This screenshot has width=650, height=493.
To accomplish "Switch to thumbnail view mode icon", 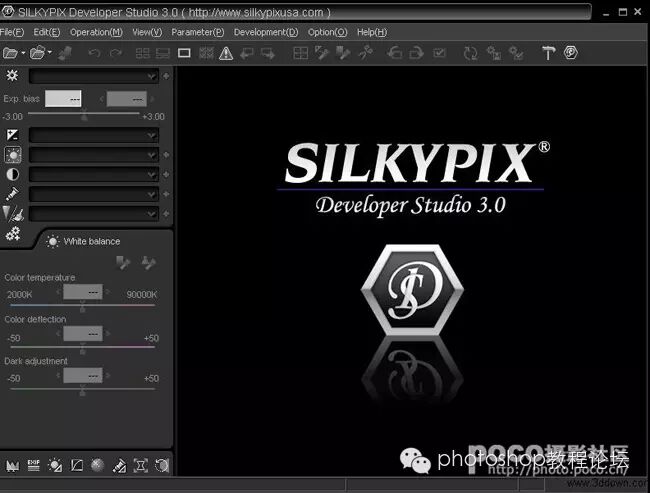I will pyautogui.click(x=143, y=53).
